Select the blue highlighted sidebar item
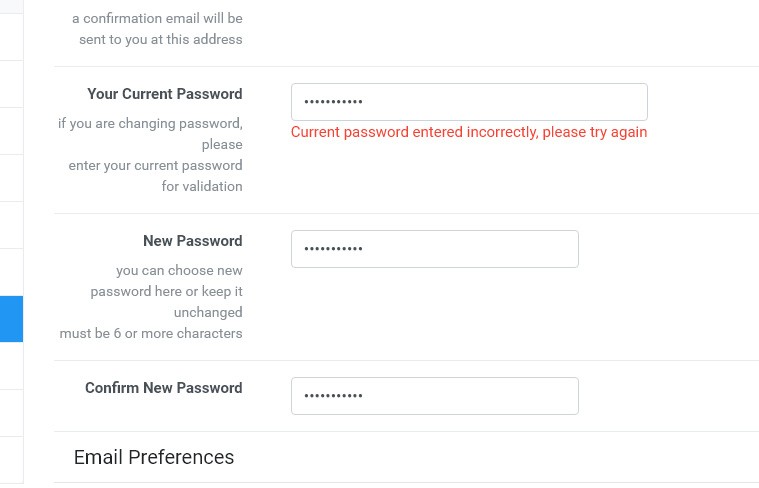Screen dimensions: 759x488 [x=11, y=319]
